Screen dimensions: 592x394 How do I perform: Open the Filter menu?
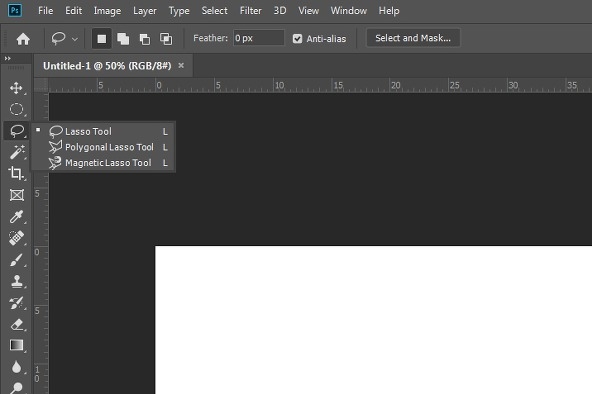250,11
